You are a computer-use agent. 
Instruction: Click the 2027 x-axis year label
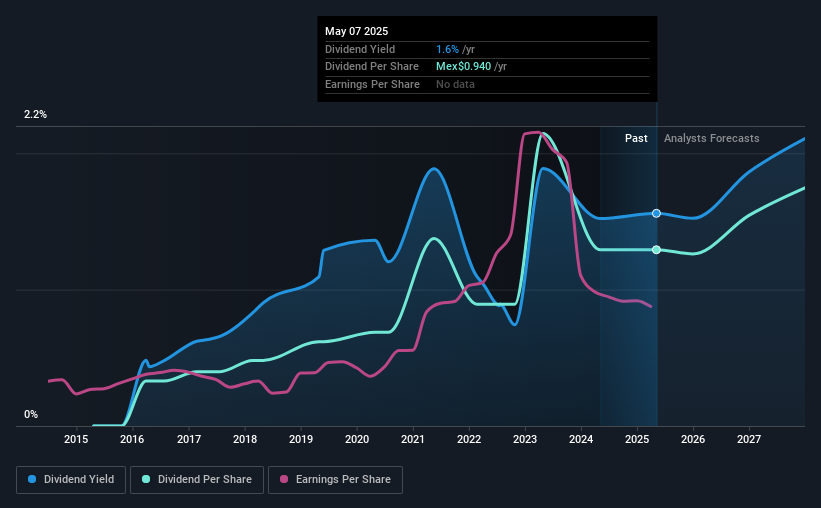click(749, 439)
